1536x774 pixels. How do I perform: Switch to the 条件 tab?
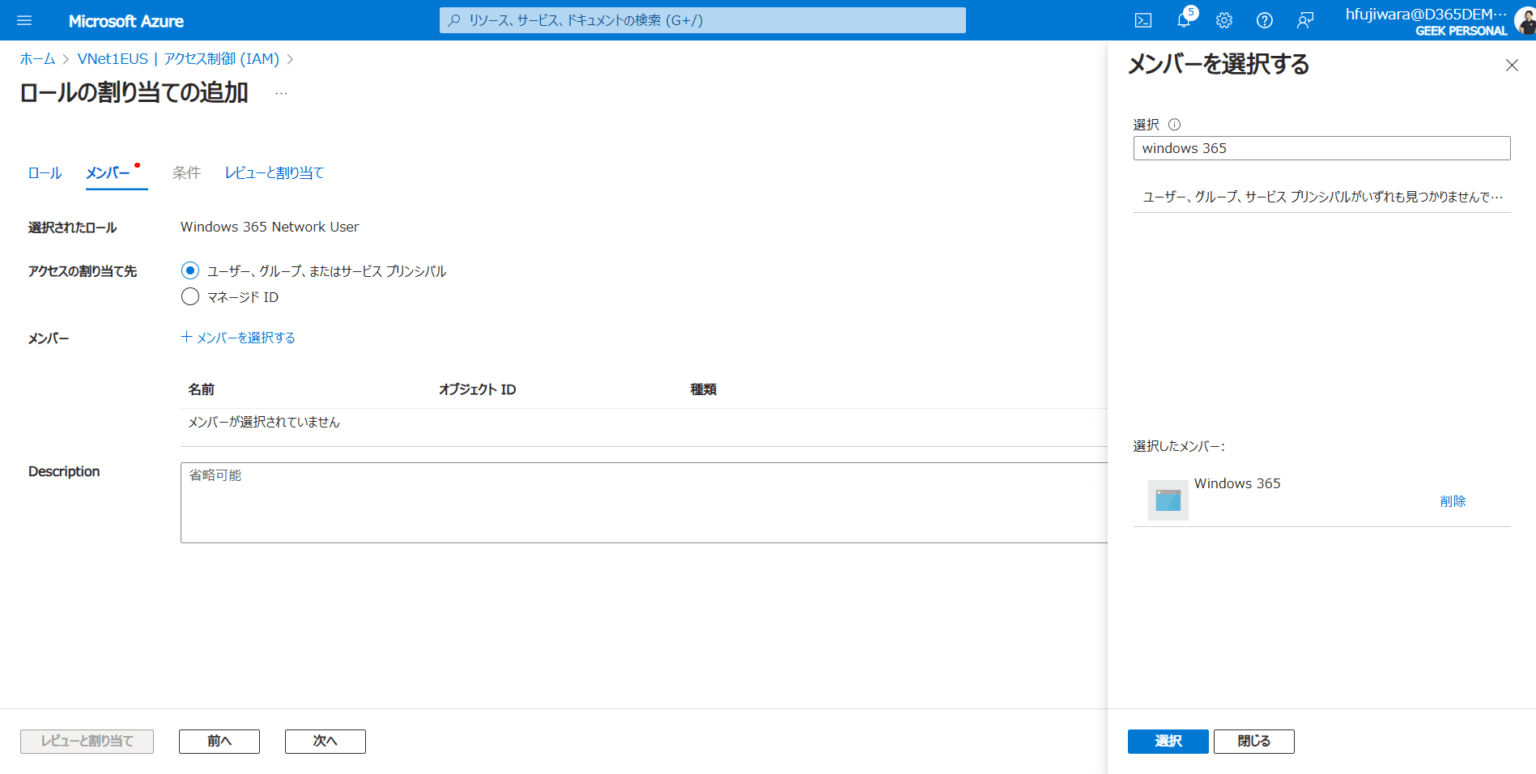[187, 172]
